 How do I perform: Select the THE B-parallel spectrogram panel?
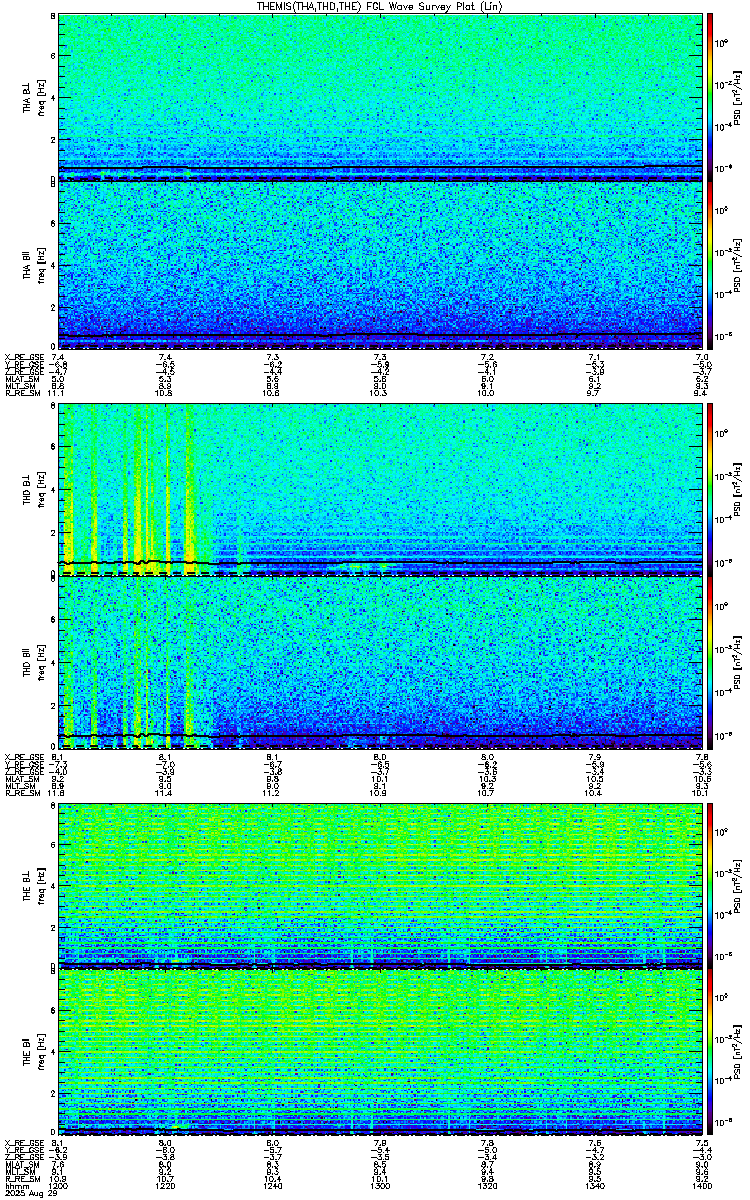click(x=381, y=1050)
